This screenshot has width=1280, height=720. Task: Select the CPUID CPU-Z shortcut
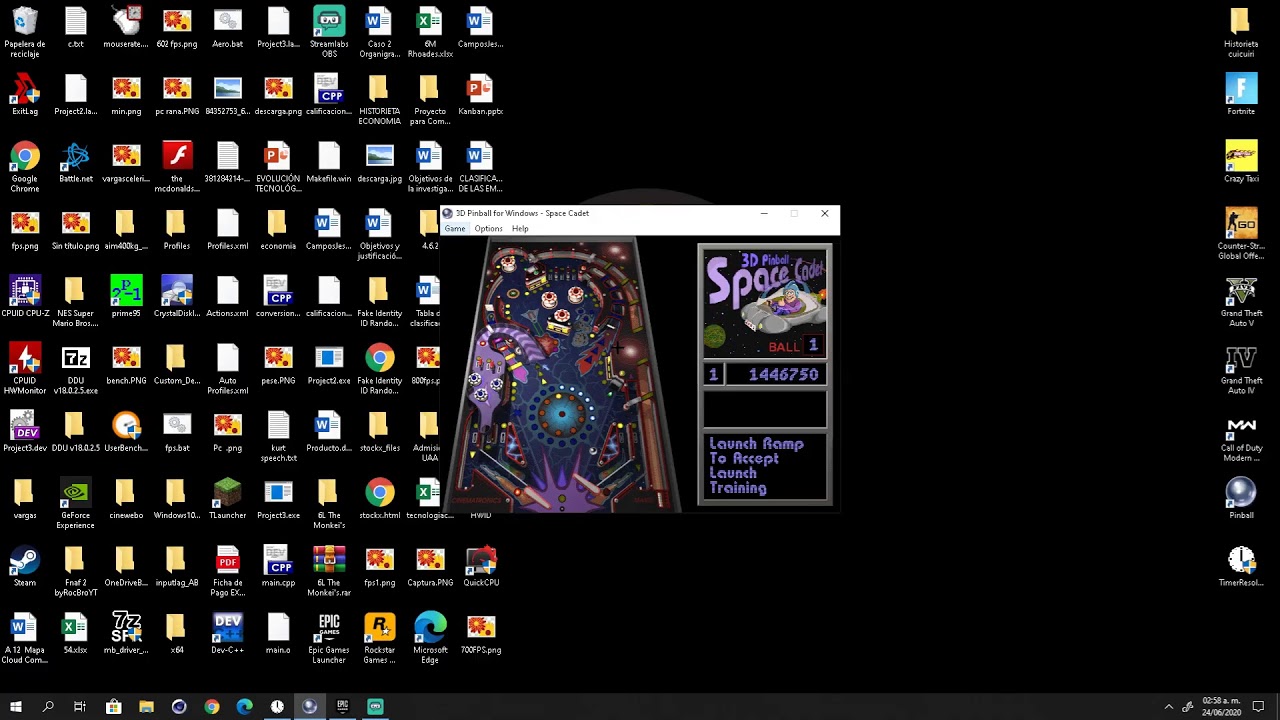point(25,297)
